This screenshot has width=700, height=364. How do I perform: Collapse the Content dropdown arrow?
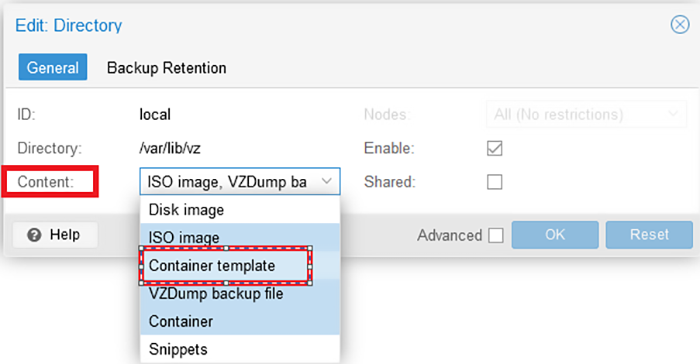coord(327,181)
